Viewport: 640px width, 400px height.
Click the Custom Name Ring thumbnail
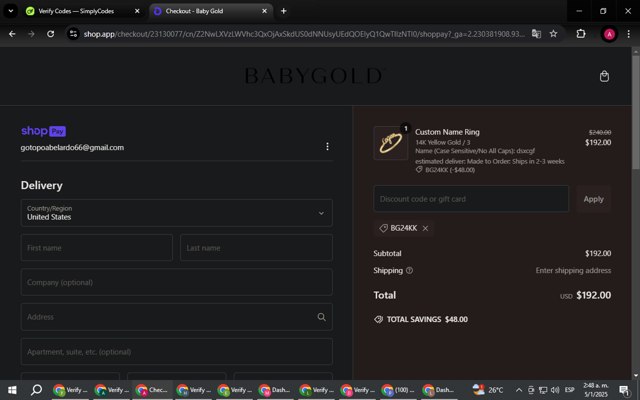(391, 143)
